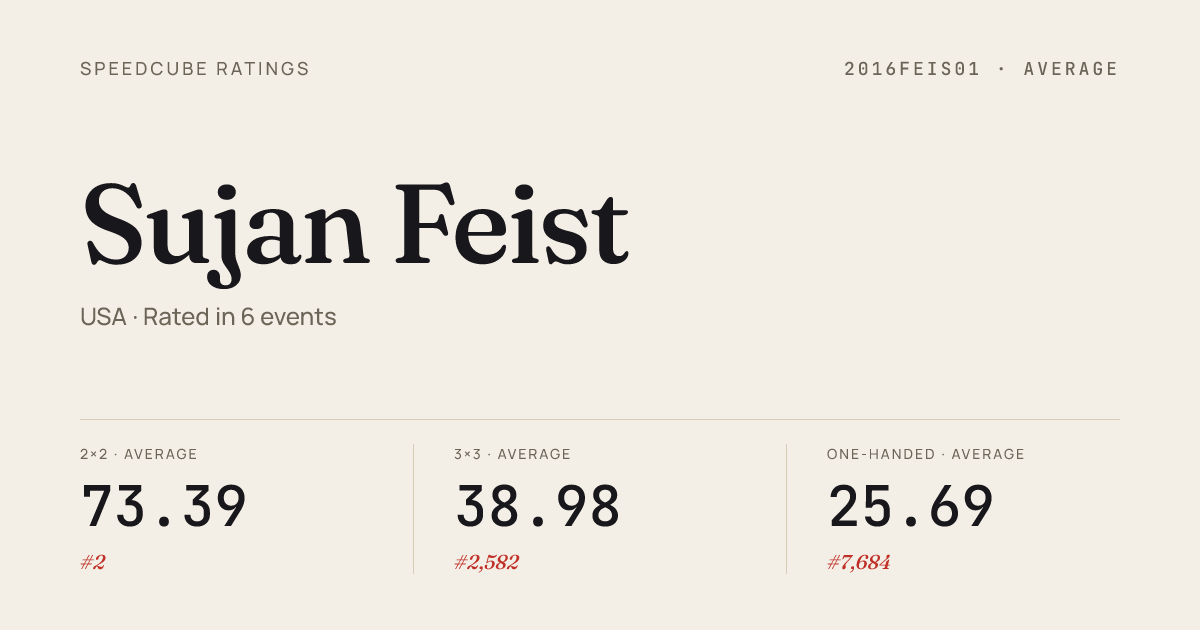Click the 25.69 rating value
Screen dimensions: 1200x630
[x=911, y=507]
